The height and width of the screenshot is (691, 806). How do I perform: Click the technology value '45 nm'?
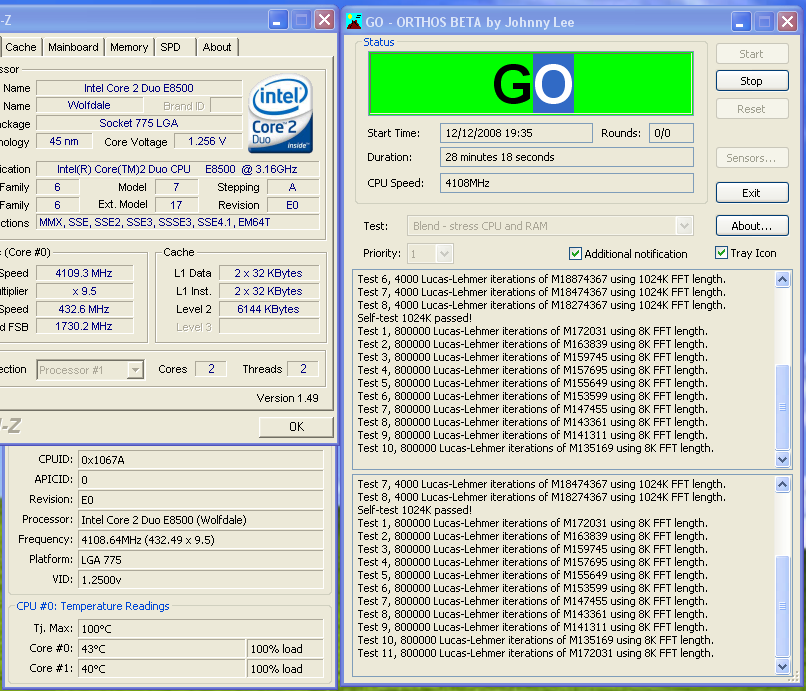tap(64, 141)
